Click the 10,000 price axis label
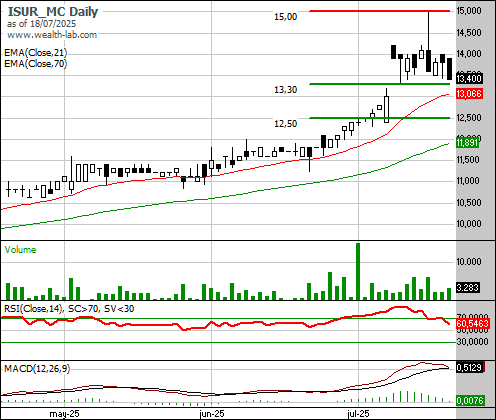 point(469,224)
